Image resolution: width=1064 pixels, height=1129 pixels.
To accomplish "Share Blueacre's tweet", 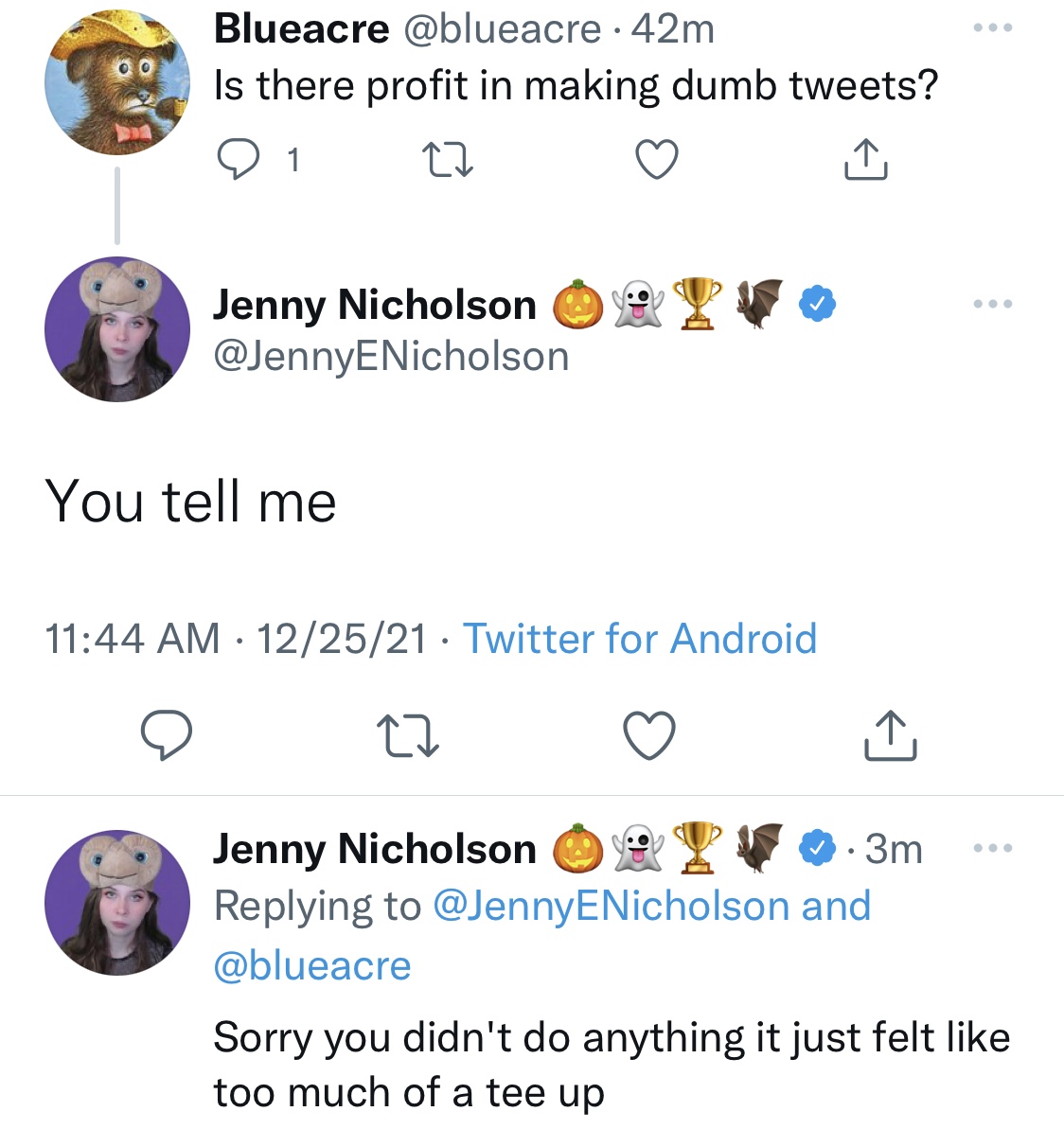I will [x=865, y=160].
